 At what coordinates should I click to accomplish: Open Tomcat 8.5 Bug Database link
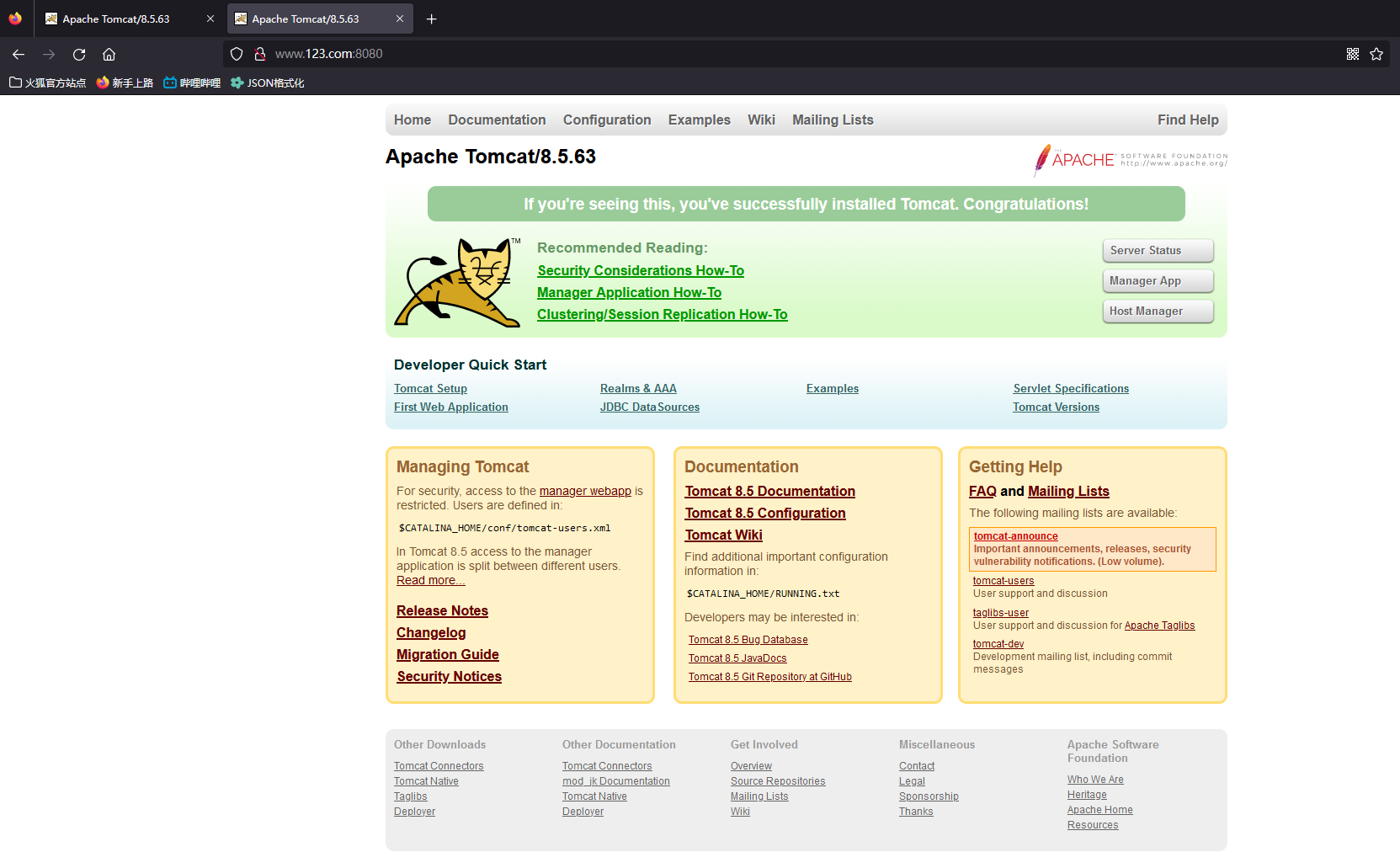(x=748, y=640)
